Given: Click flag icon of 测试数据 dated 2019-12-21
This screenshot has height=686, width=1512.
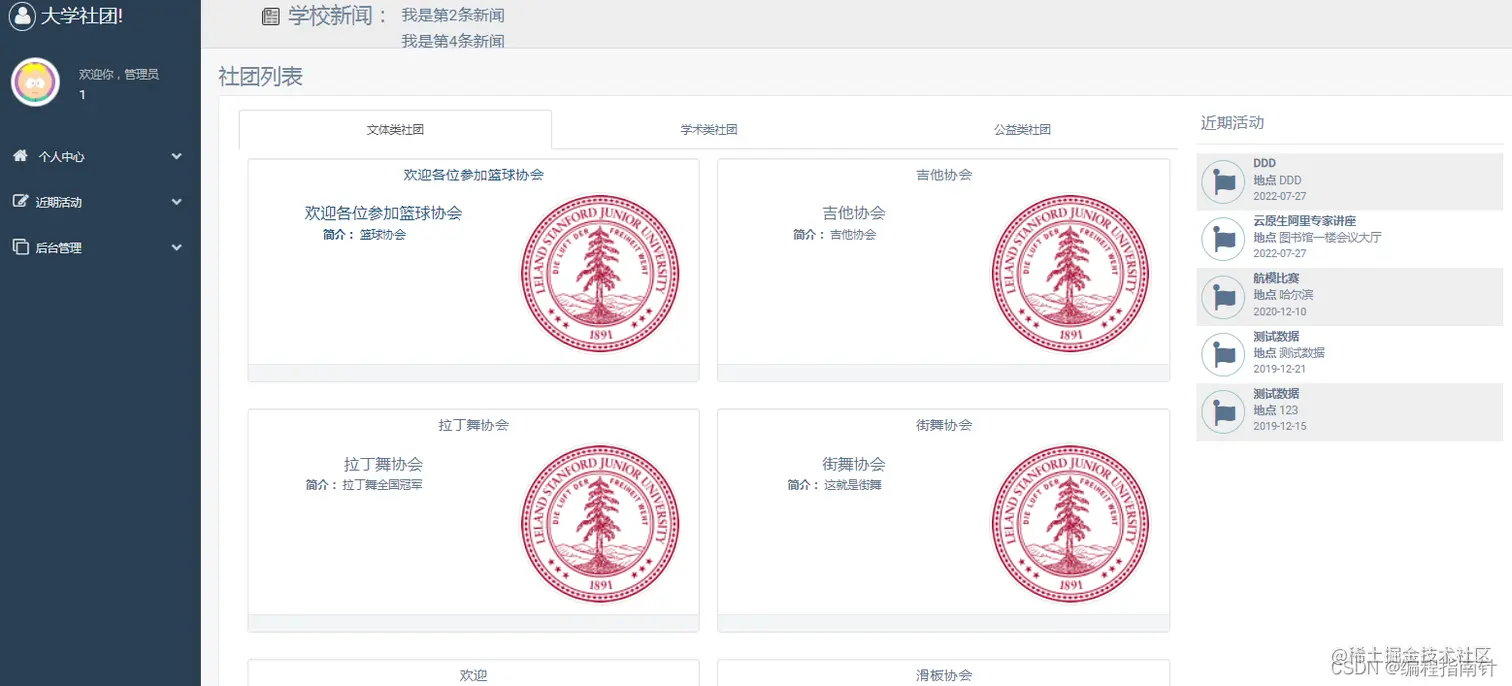Looking at the screenshot, I should (x=1223, y=355).
